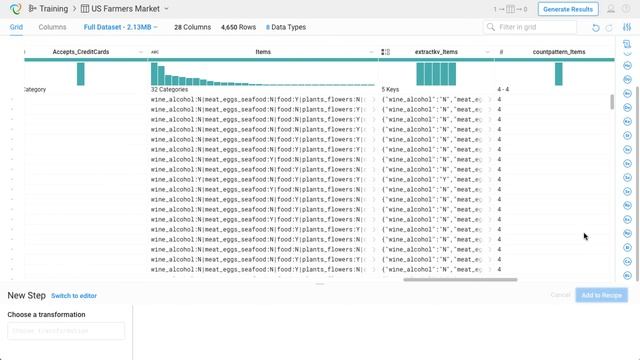
Task: Click the Accepts_CreditCards histogram bar
Action: (80, 74)
